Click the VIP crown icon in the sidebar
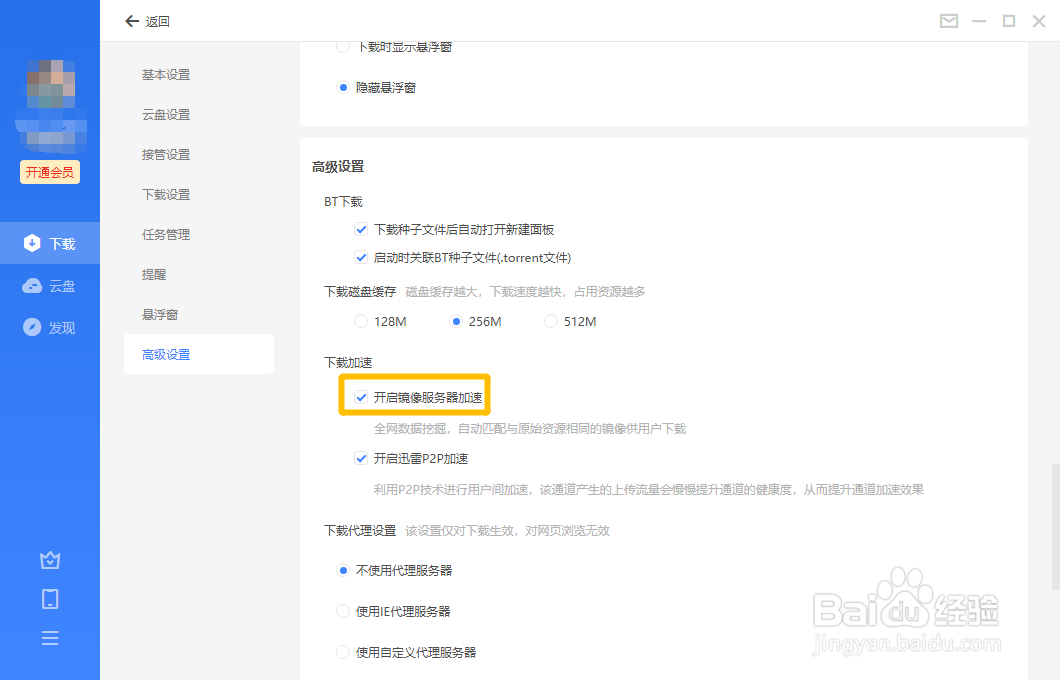Viewport: 1060px width, 680px height. pos(50,560)
